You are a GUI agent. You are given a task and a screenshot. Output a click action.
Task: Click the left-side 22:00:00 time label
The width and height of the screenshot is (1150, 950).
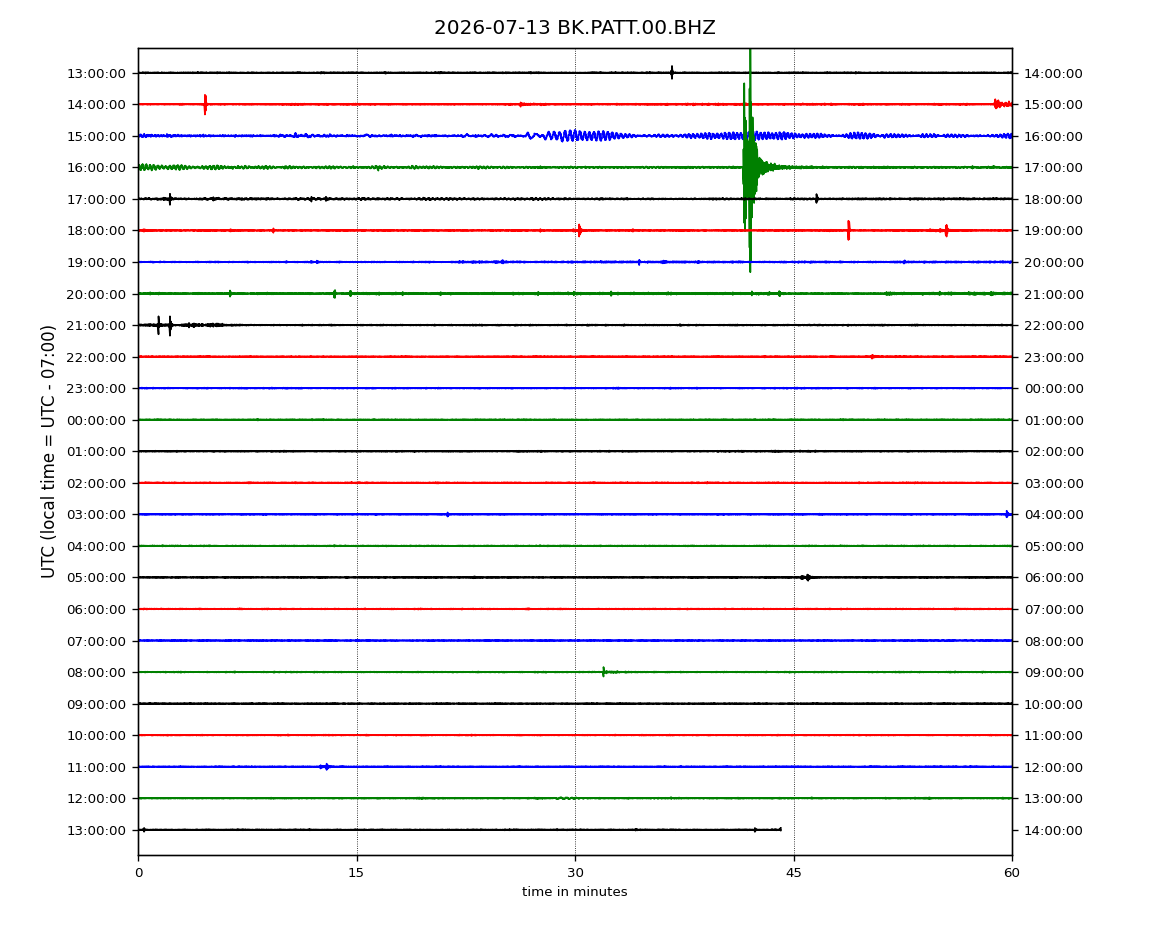coord(96,357)
